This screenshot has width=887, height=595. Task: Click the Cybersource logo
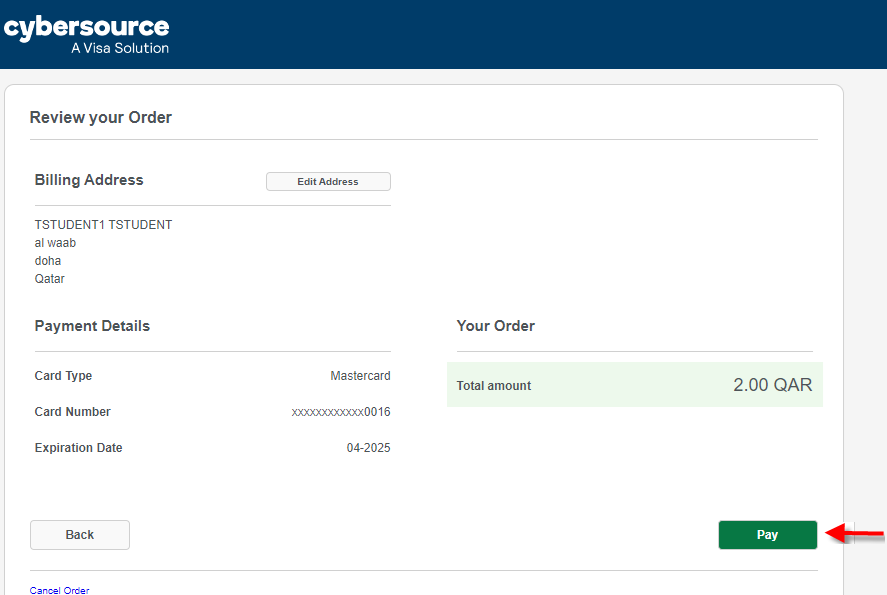[x=86, y=28]
